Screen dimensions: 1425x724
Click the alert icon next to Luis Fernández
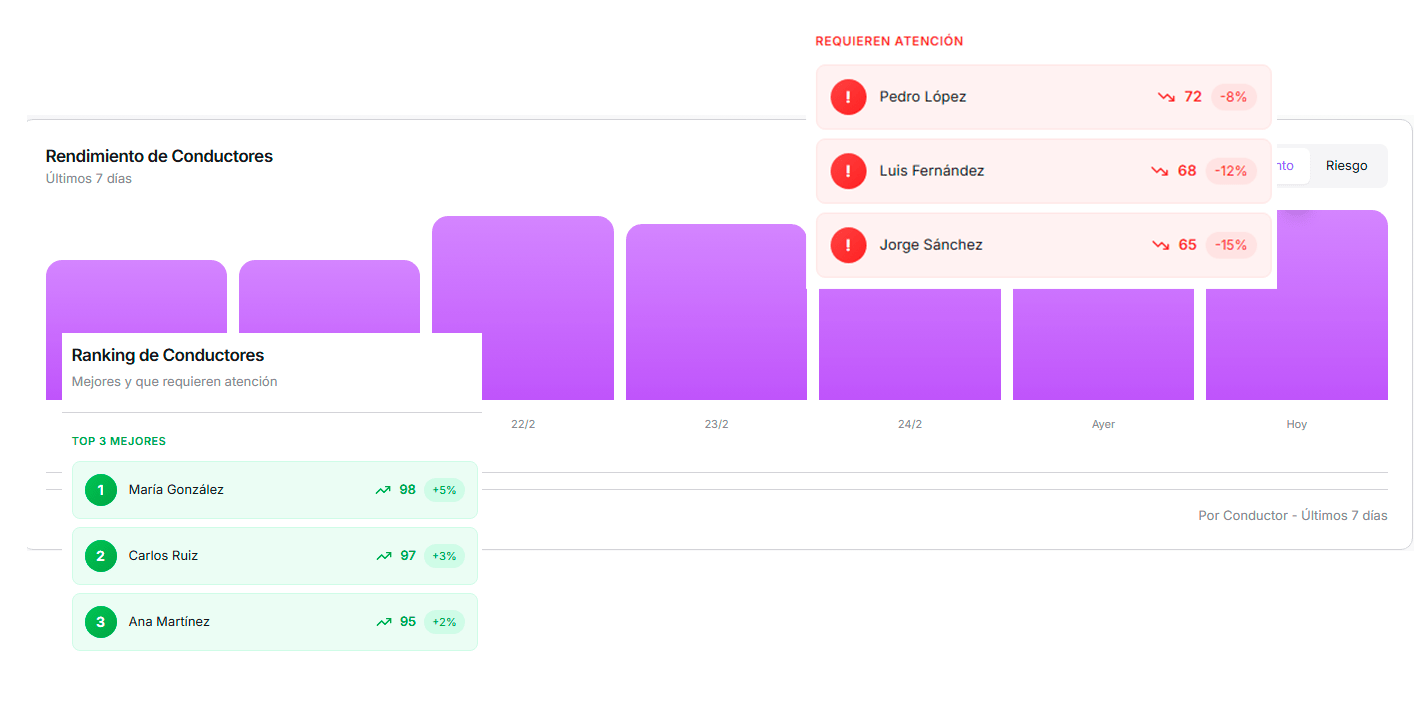tap(848, 171)
